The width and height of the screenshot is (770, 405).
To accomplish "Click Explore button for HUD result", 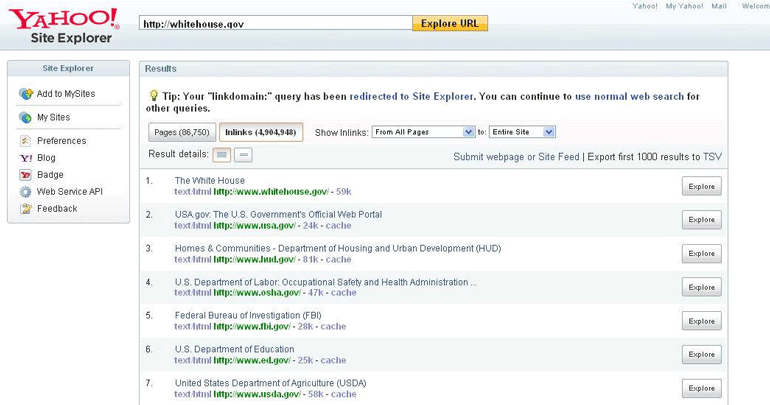I will [x=702, y=254].
